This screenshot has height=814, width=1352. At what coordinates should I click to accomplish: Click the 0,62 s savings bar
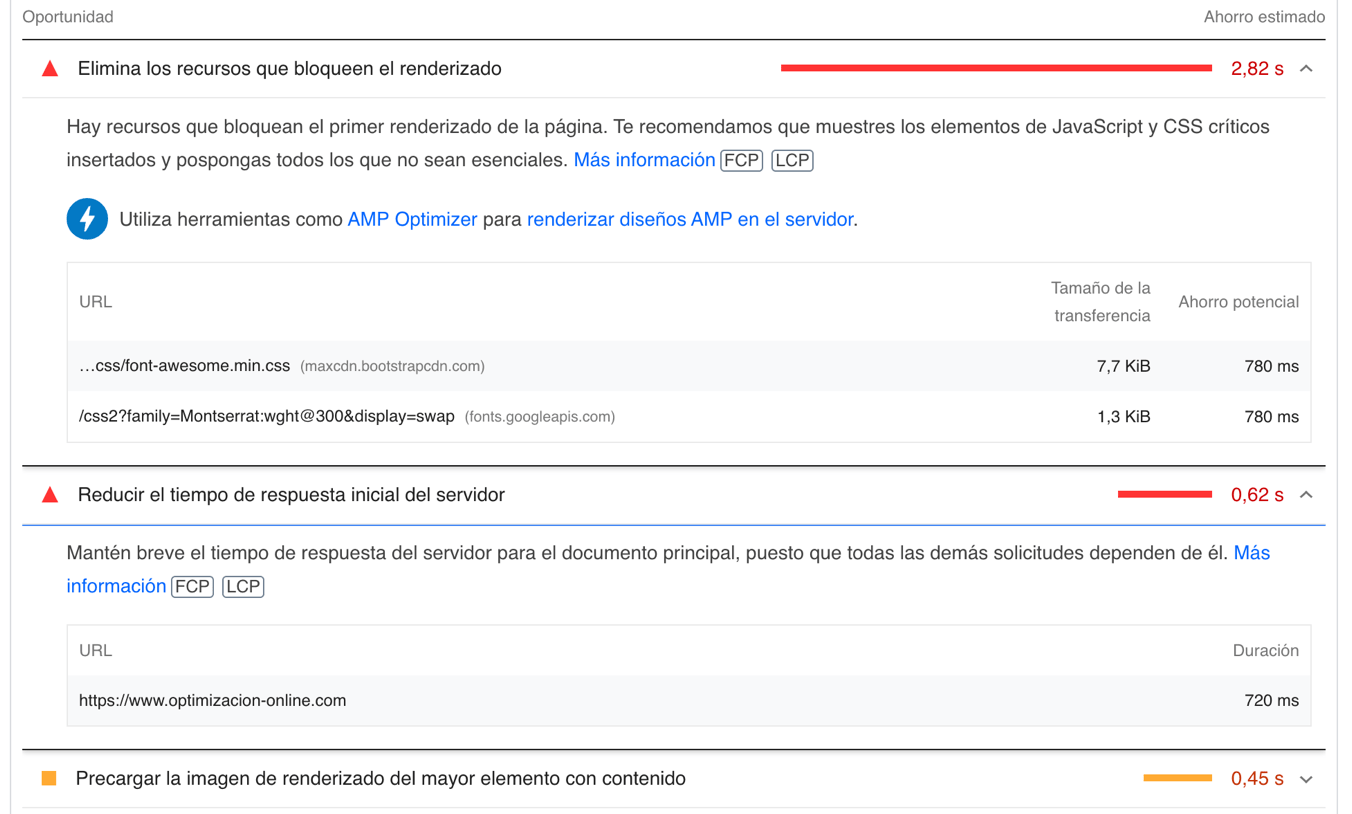(1165, 494)
